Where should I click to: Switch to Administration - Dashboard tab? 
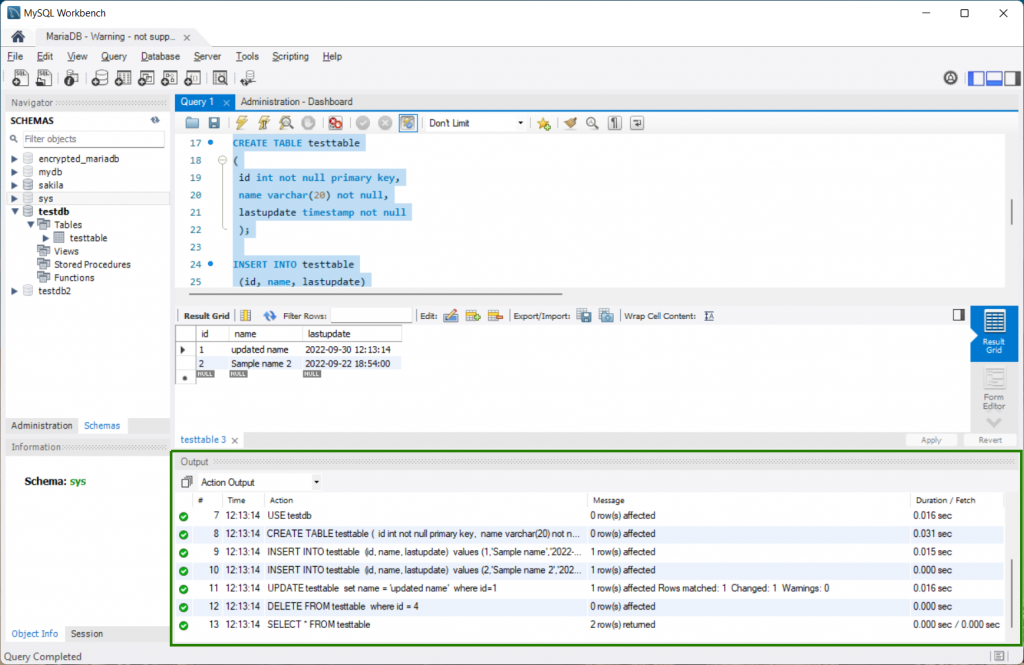pos(296,102)
